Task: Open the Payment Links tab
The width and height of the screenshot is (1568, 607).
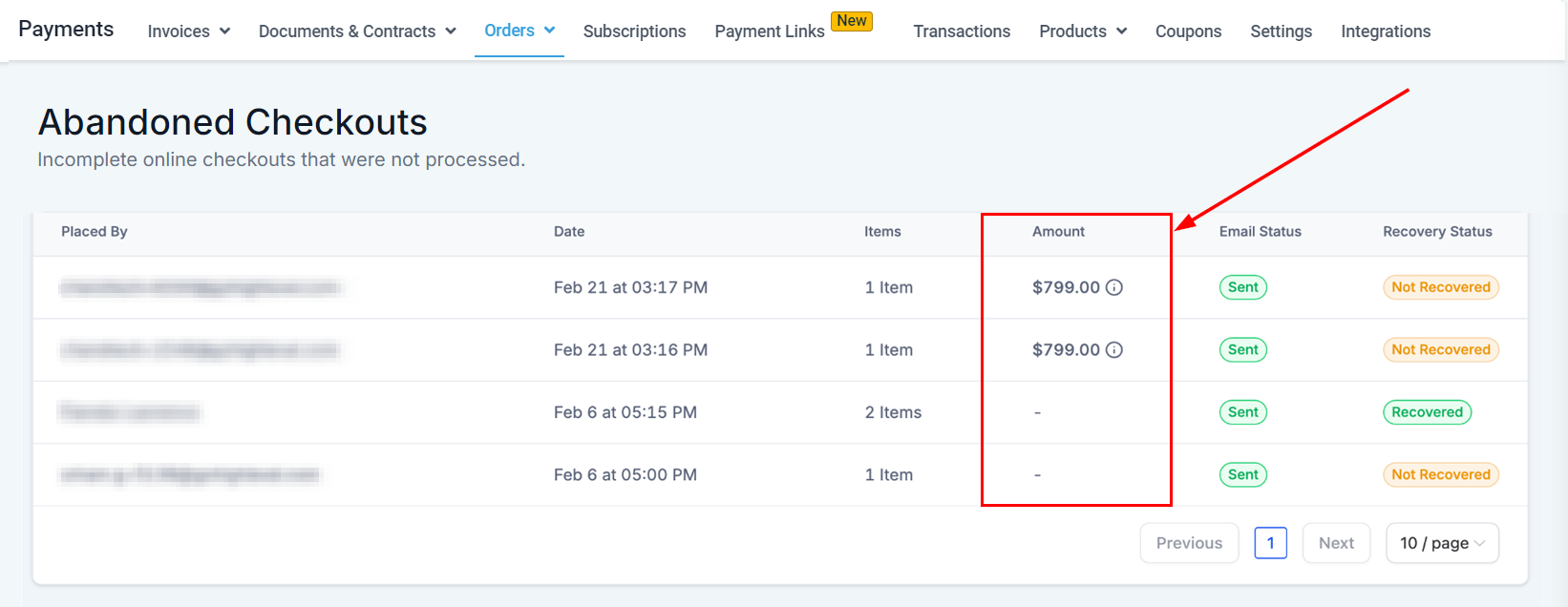Action: coord(769,31)
